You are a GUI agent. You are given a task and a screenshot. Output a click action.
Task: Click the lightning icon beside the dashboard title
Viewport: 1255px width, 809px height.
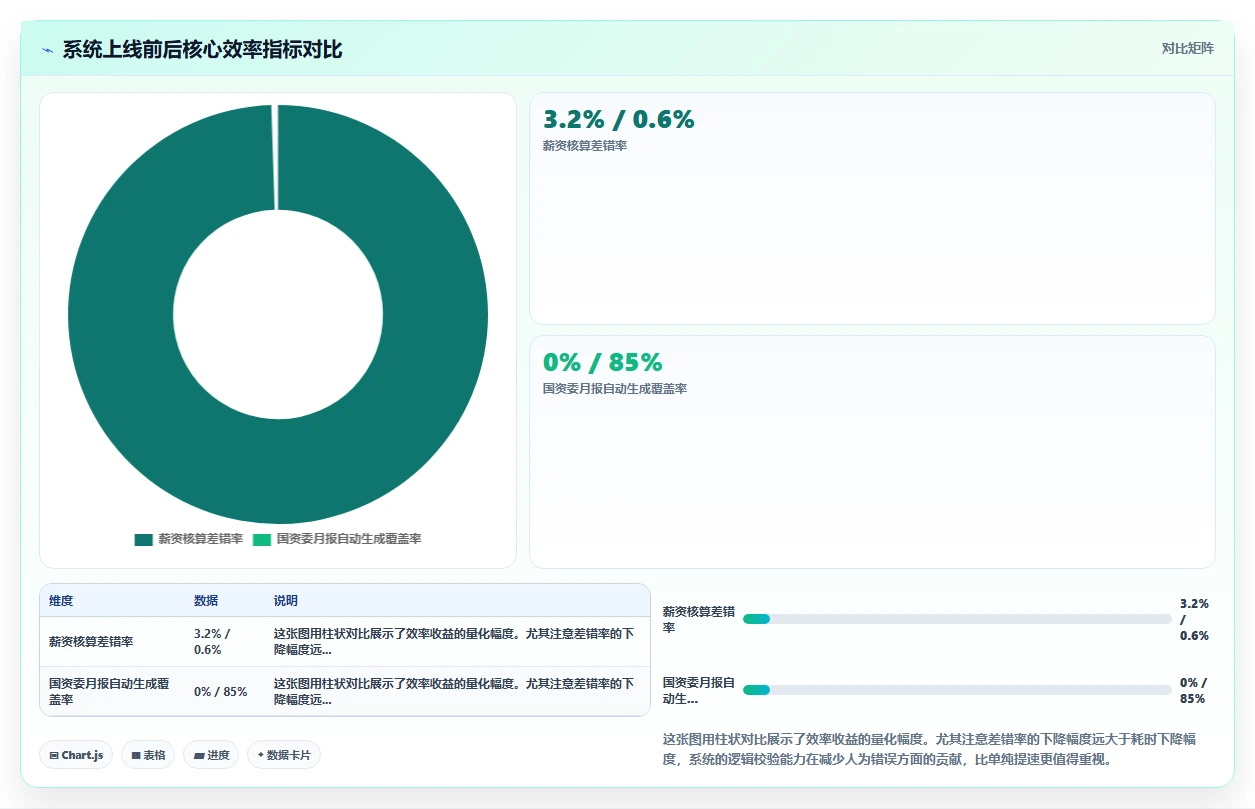47,50
